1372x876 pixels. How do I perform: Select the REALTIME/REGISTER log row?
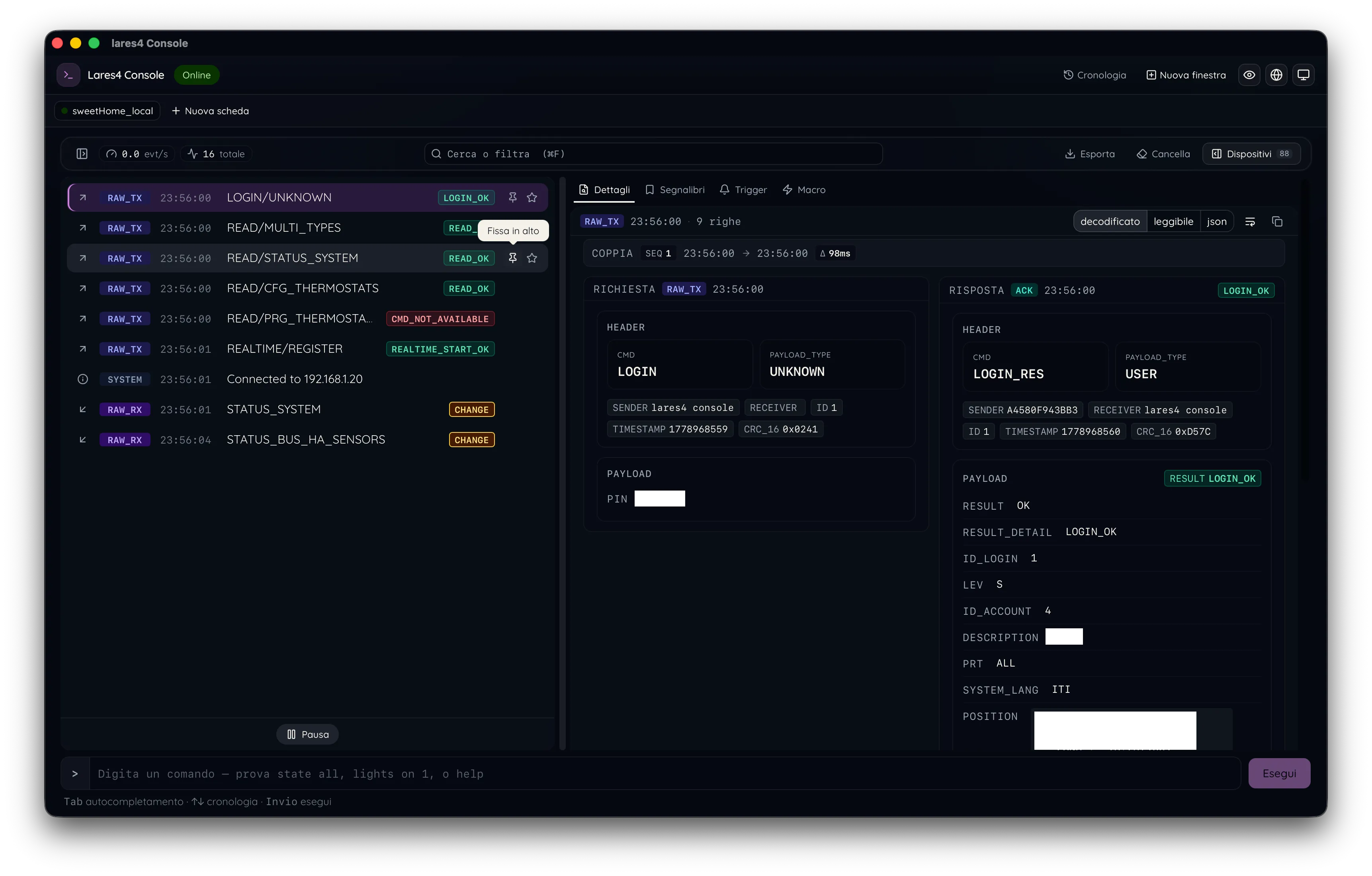(308, 349)
